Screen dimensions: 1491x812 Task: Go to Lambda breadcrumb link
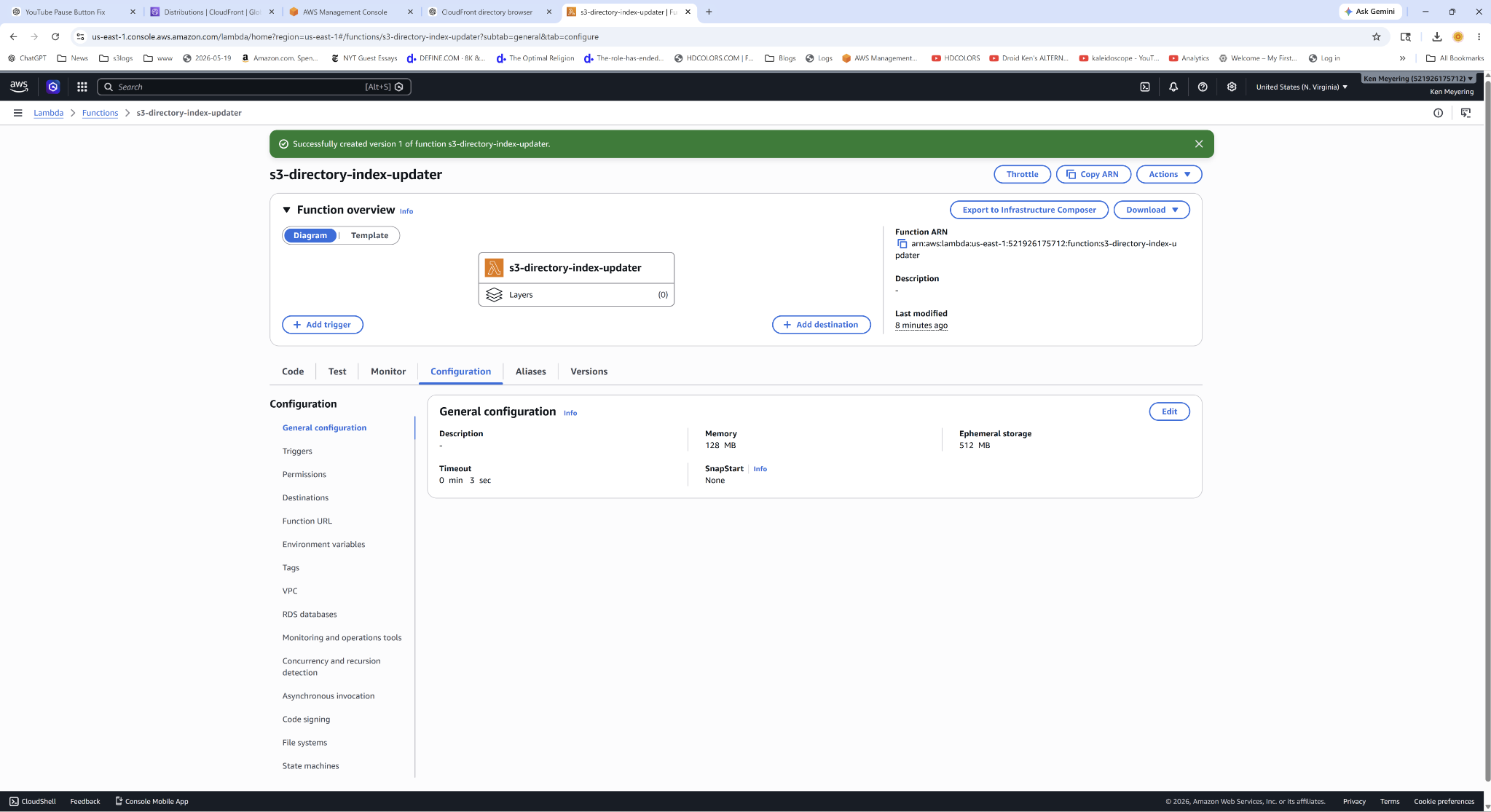(x=49, y=113)
